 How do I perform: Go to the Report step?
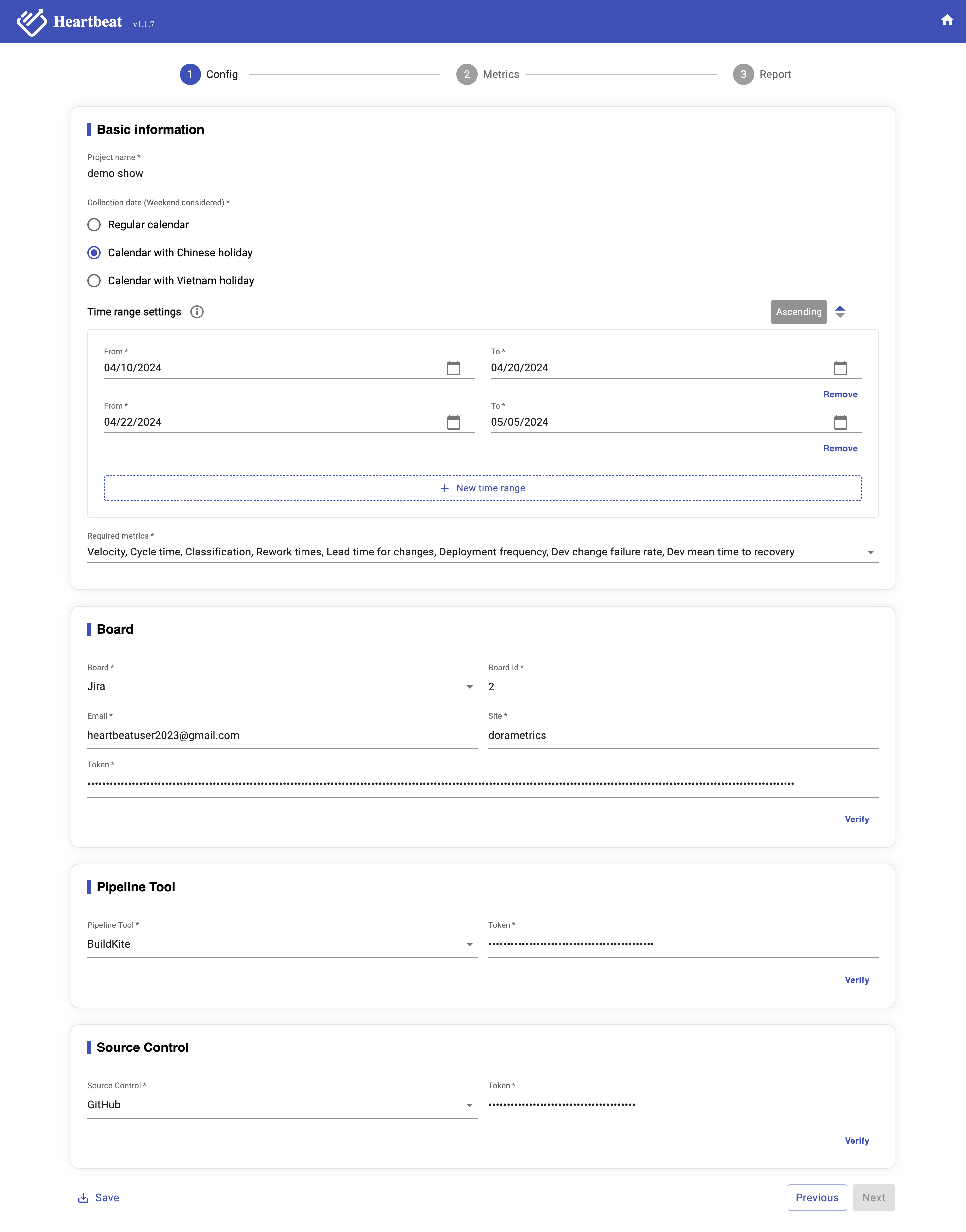[x=743, y=75]
